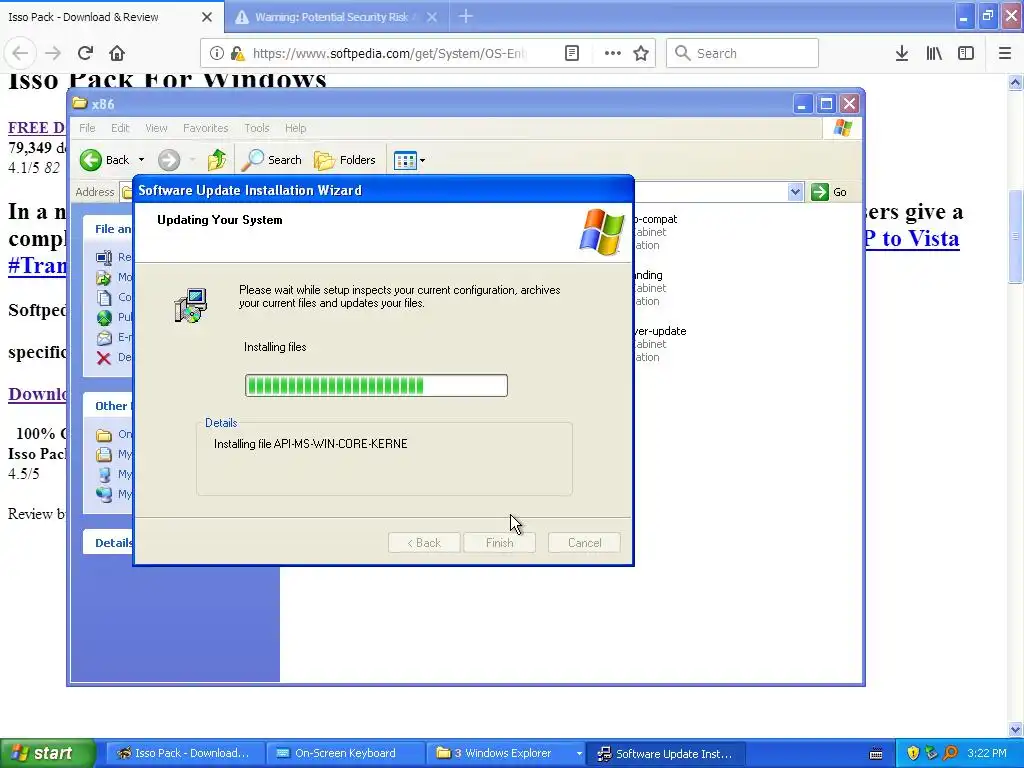
Task: Go to Firefox home page
Action: tap(116, 53)
